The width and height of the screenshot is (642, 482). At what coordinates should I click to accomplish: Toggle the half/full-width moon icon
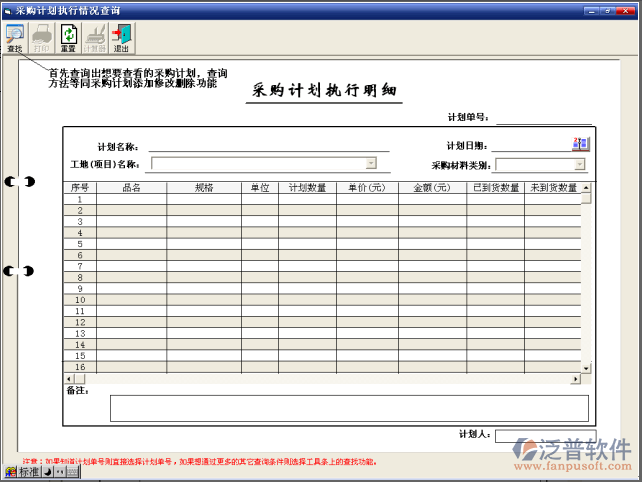click(x=47, y=472)
